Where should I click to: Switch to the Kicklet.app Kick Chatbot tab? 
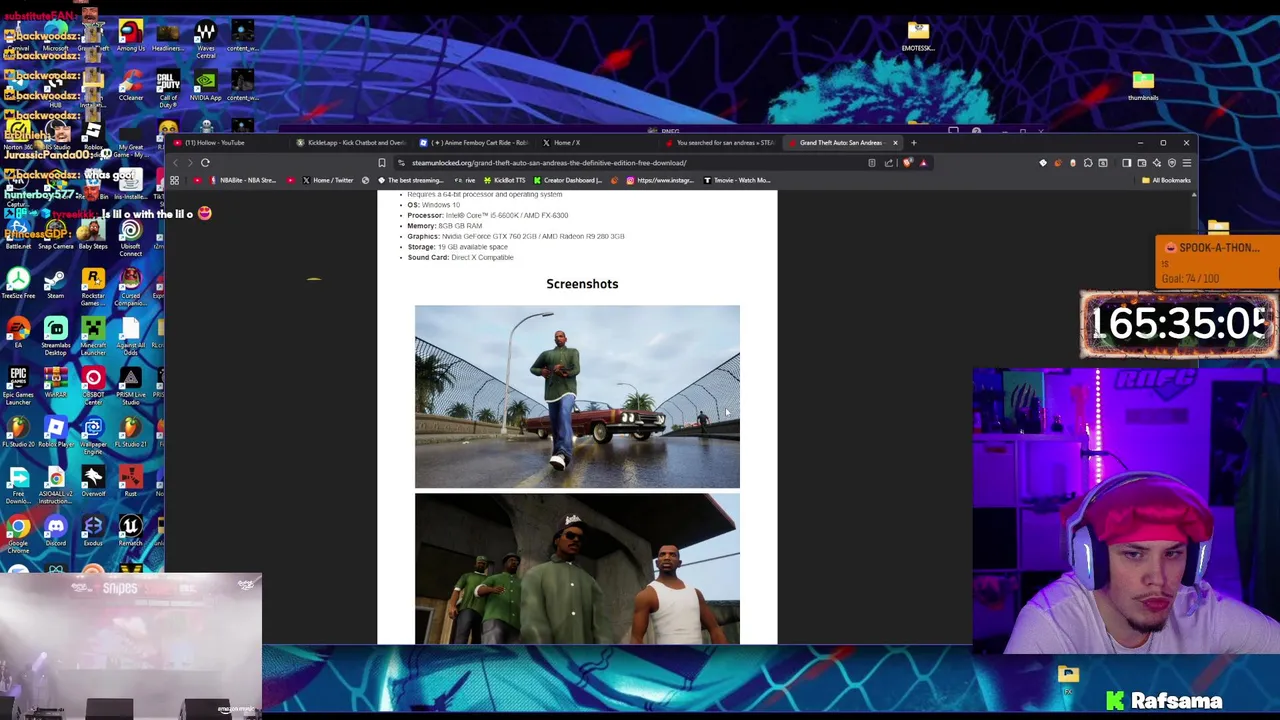(x=350, y=142)
